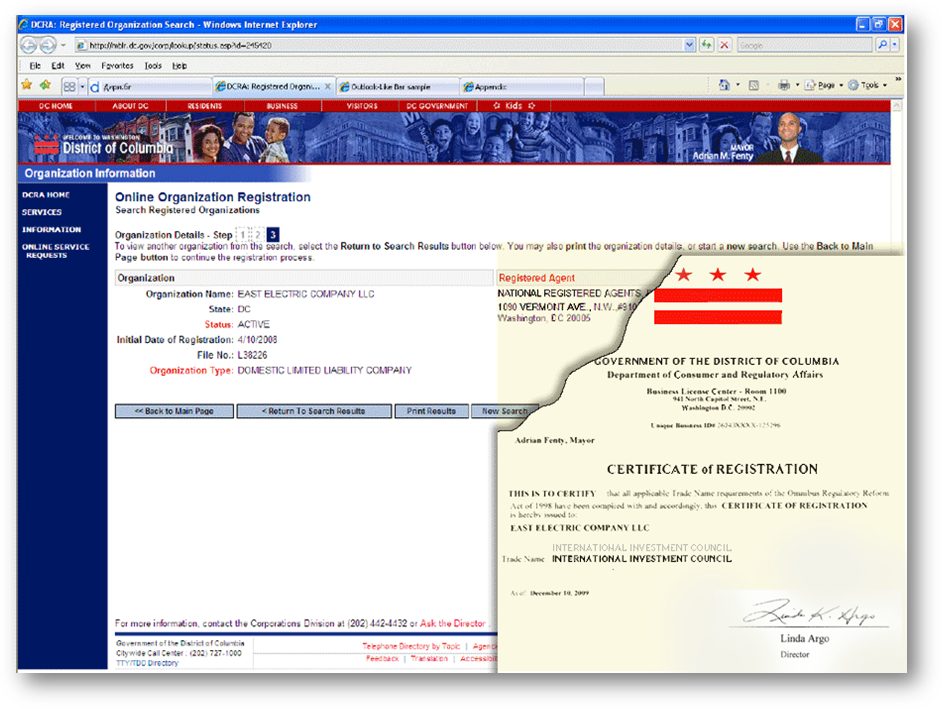Run search with the magnifier icon
The width and height of the screenshot is (942, 709).
pos(882,45)
